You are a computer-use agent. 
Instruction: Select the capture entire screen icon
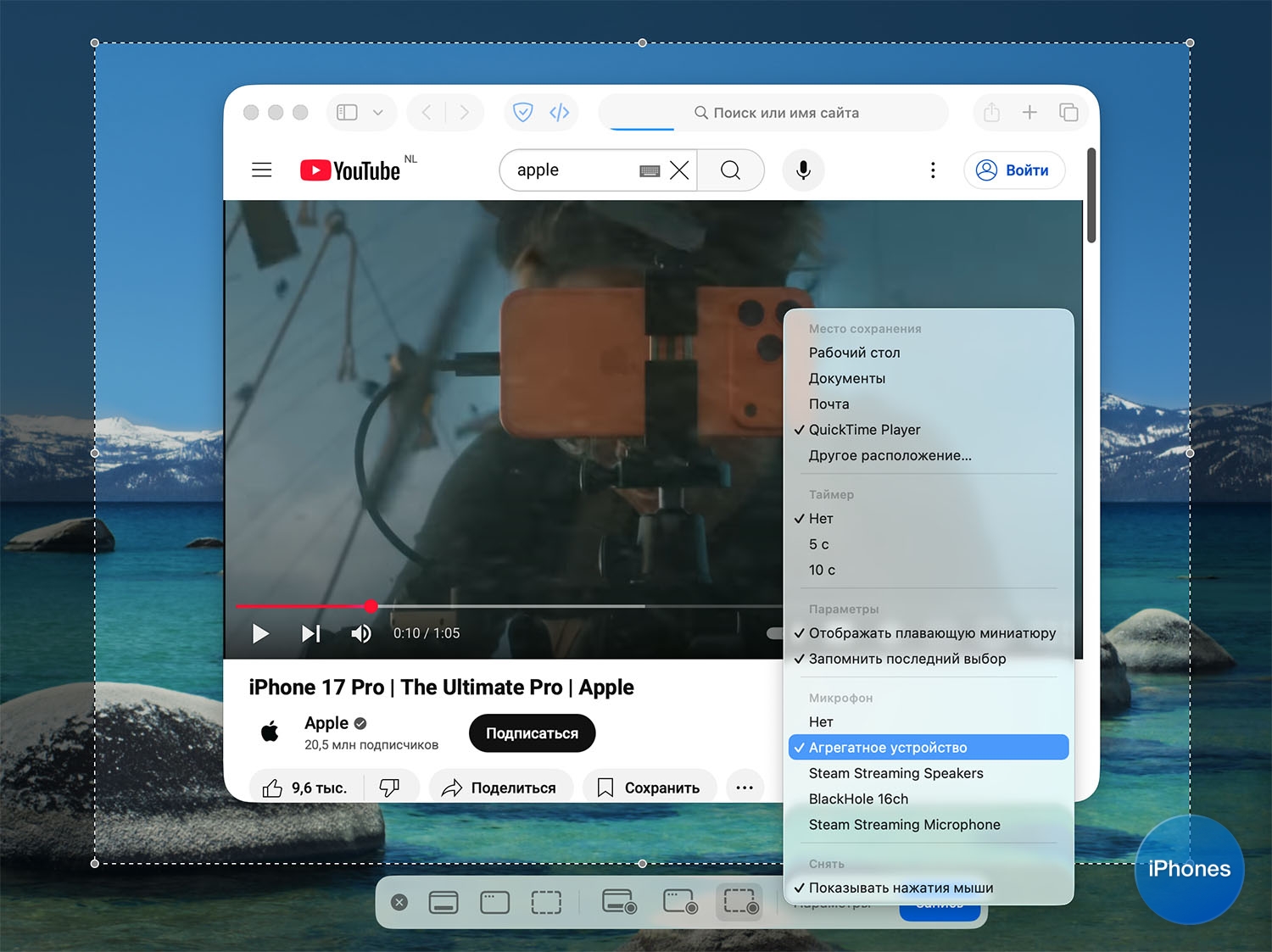[x=444, y=903]
